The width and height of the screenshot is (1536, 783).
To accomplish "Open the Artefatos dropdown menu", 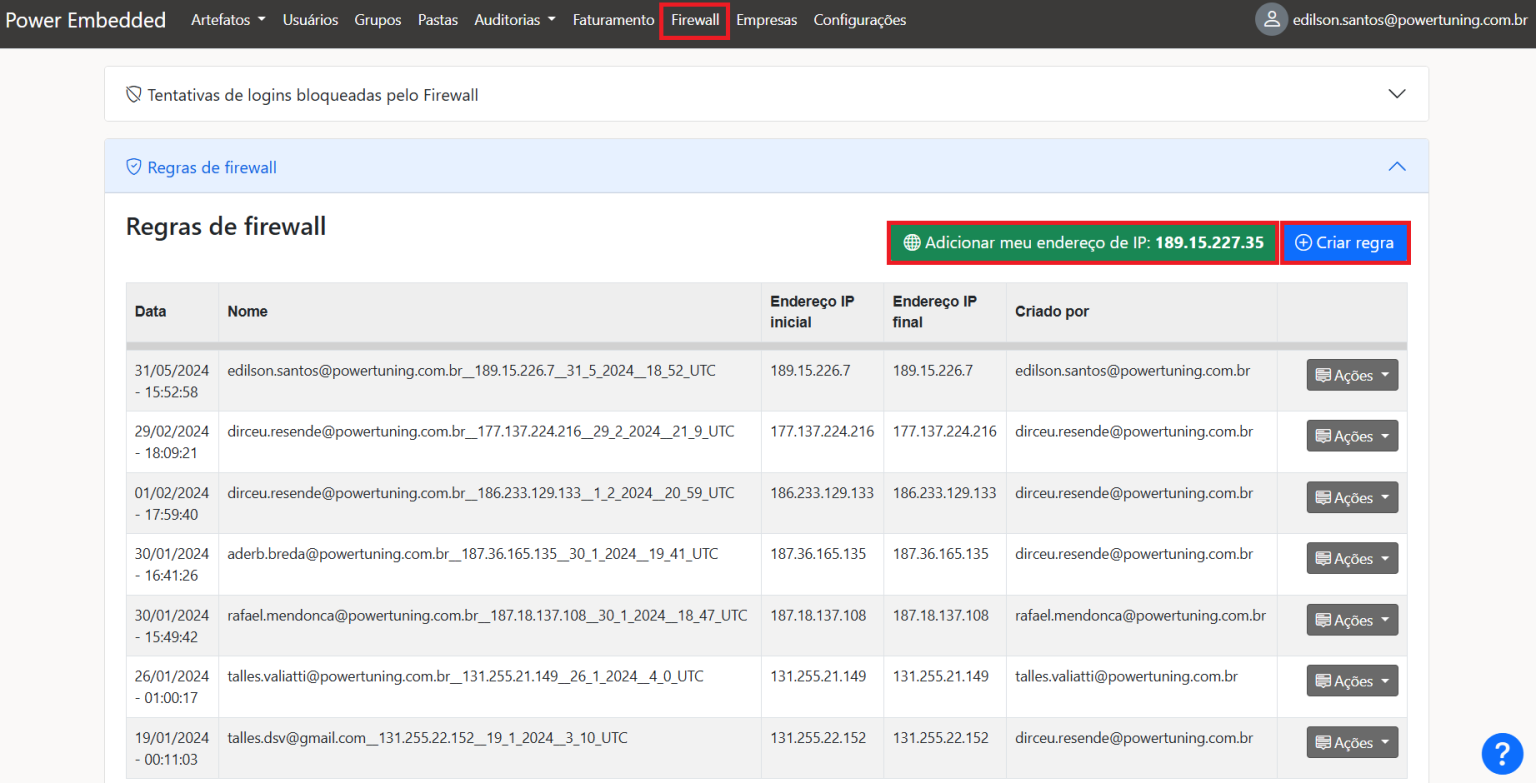I will (x=228, y=20).
